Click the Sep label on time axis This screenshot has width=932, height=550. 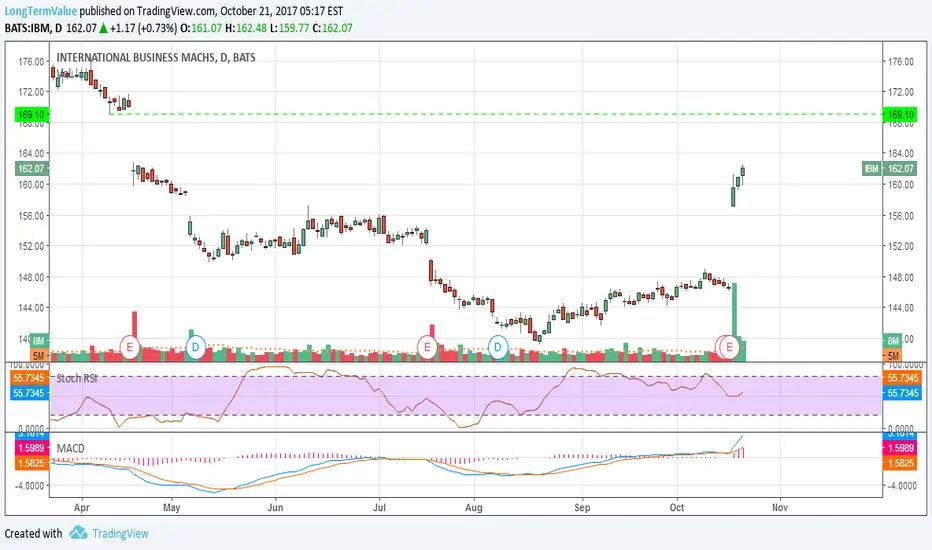coord(582,507)
